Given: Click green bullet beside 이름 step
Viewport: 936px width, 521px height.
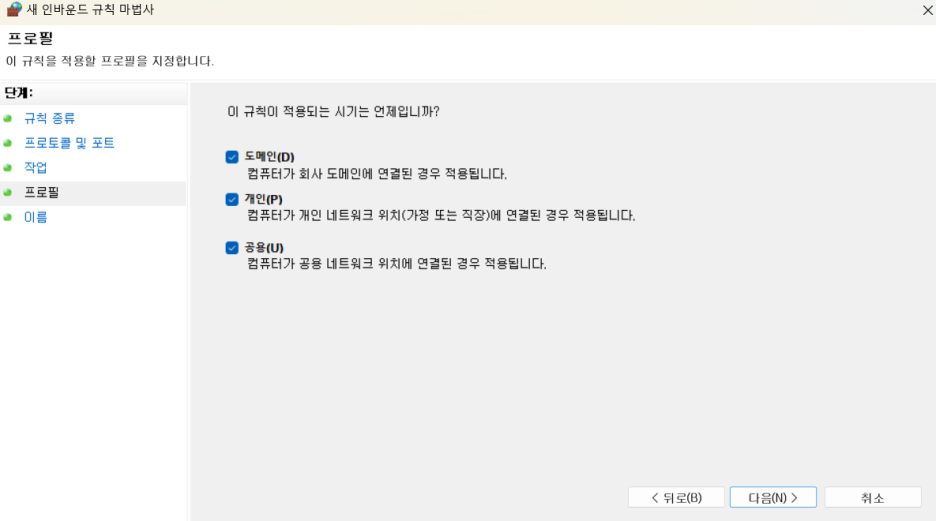Looking at the screenshot, I should pos(8,217).
